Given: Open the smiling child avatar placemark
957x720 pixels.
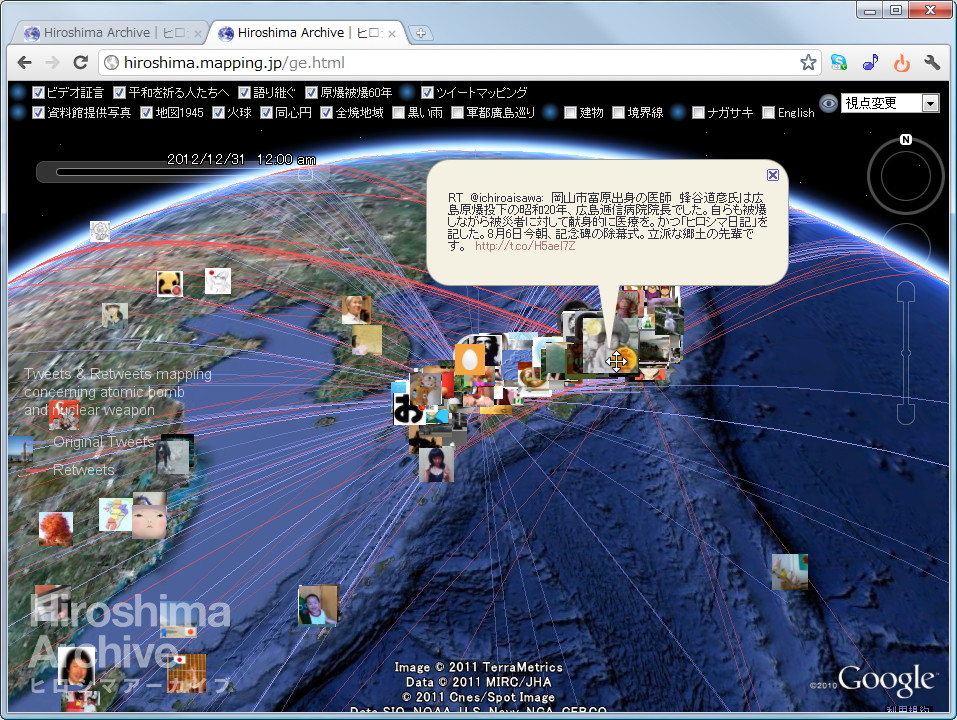Looking at the screenshot, I should tap(318, 605).
